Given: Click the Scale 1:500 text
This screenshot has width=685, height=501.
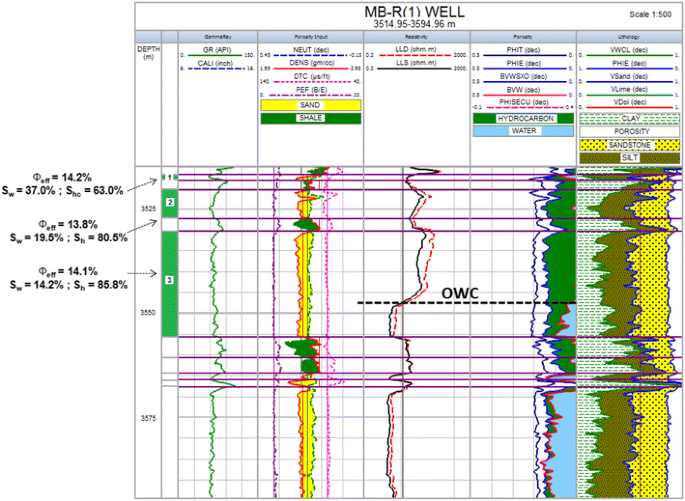Looking at the screenshot, I should point(650,14).
